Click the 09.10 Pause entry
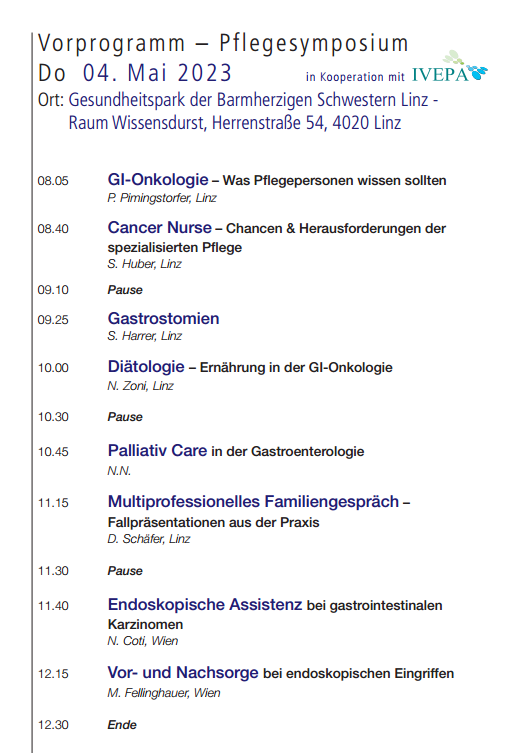 125,290
